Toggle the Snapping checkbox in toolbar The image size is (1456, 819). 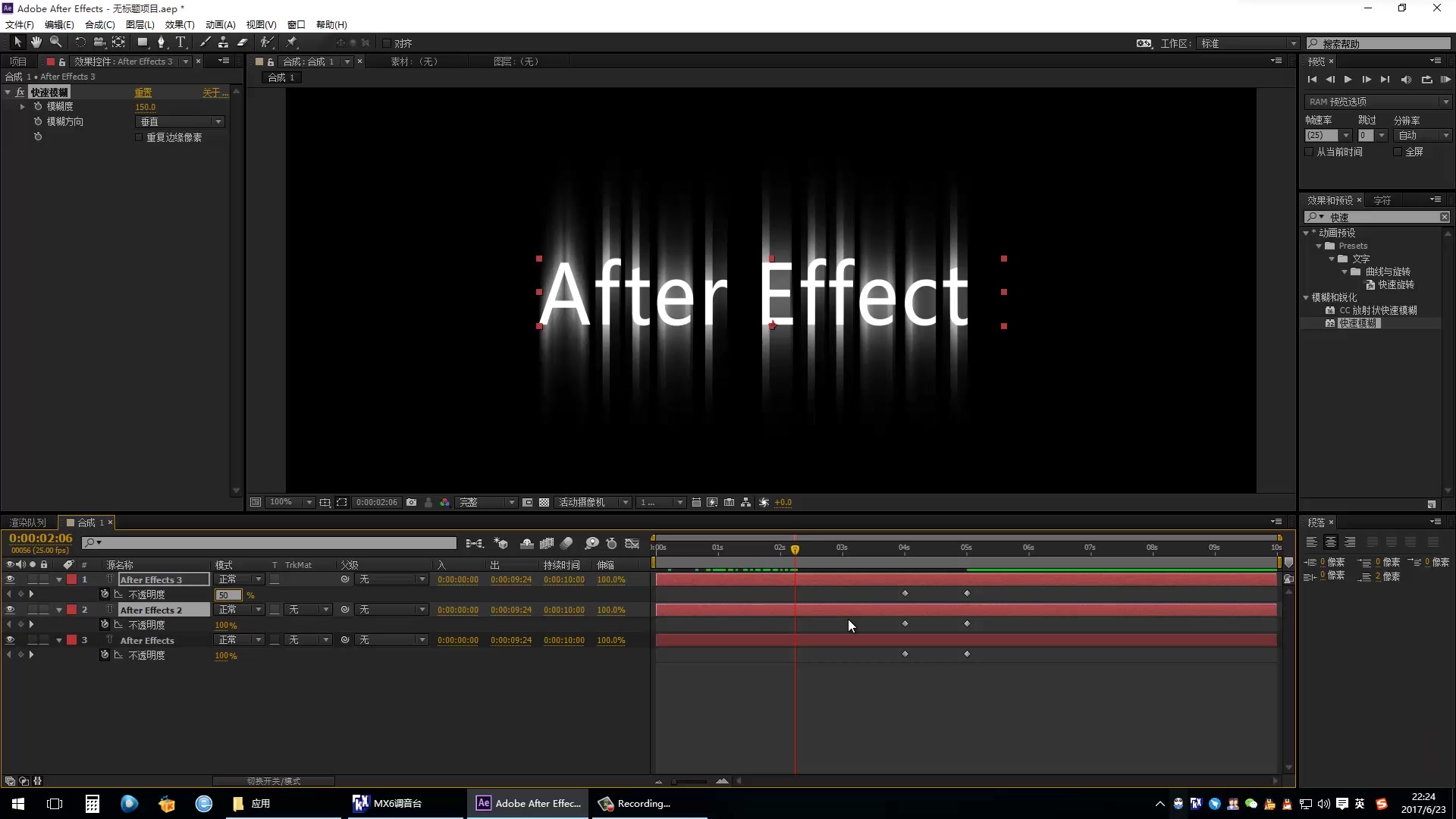point(387,43)
